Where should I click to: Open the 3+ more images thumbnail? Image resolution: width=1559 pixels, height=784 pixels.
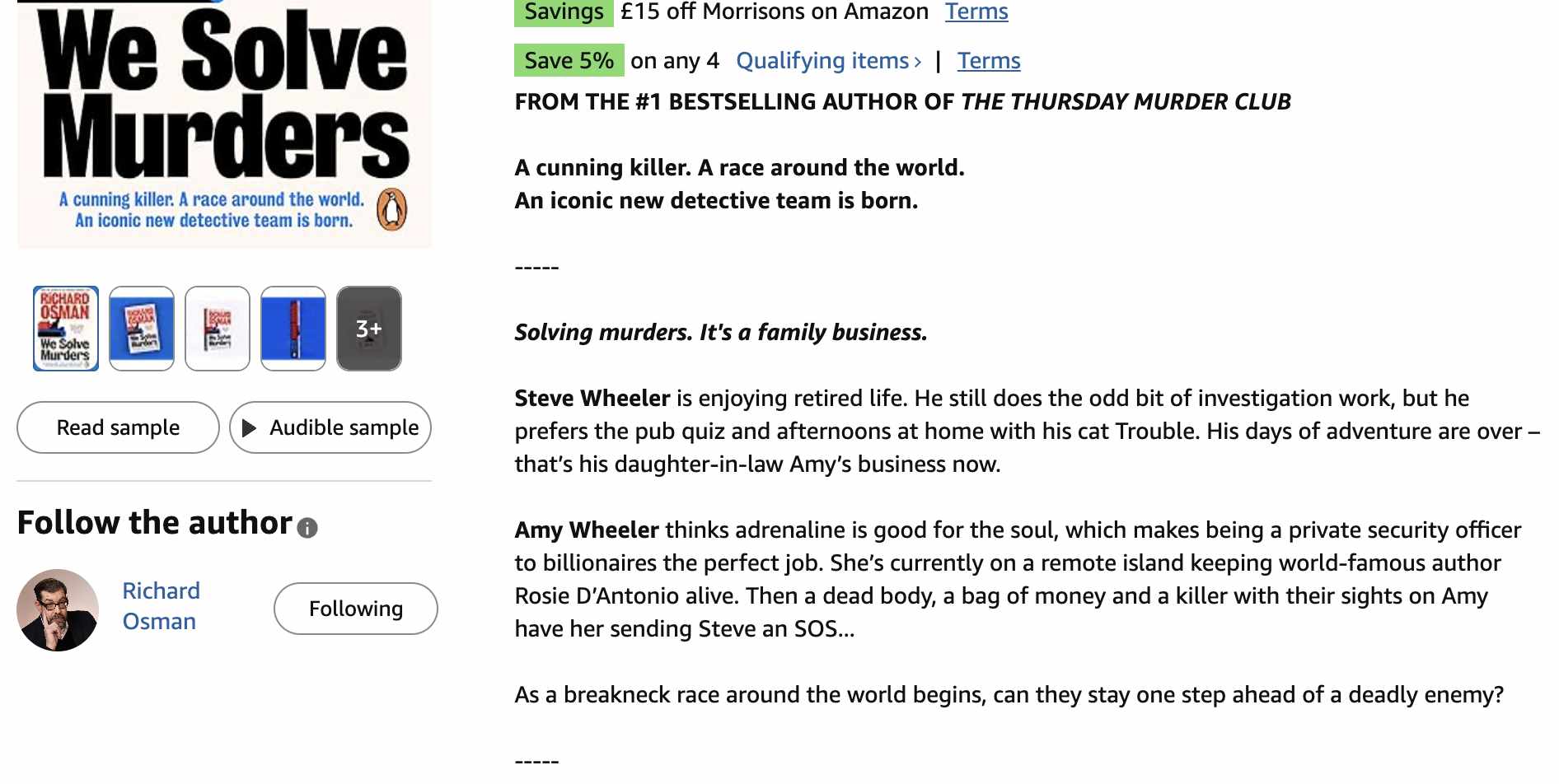point(369,329)
